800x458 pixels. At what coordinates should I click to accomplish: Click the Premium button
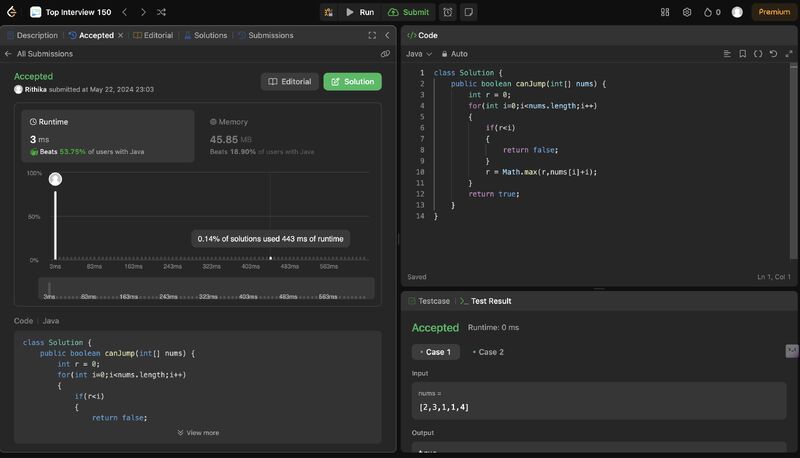(773, 12)
